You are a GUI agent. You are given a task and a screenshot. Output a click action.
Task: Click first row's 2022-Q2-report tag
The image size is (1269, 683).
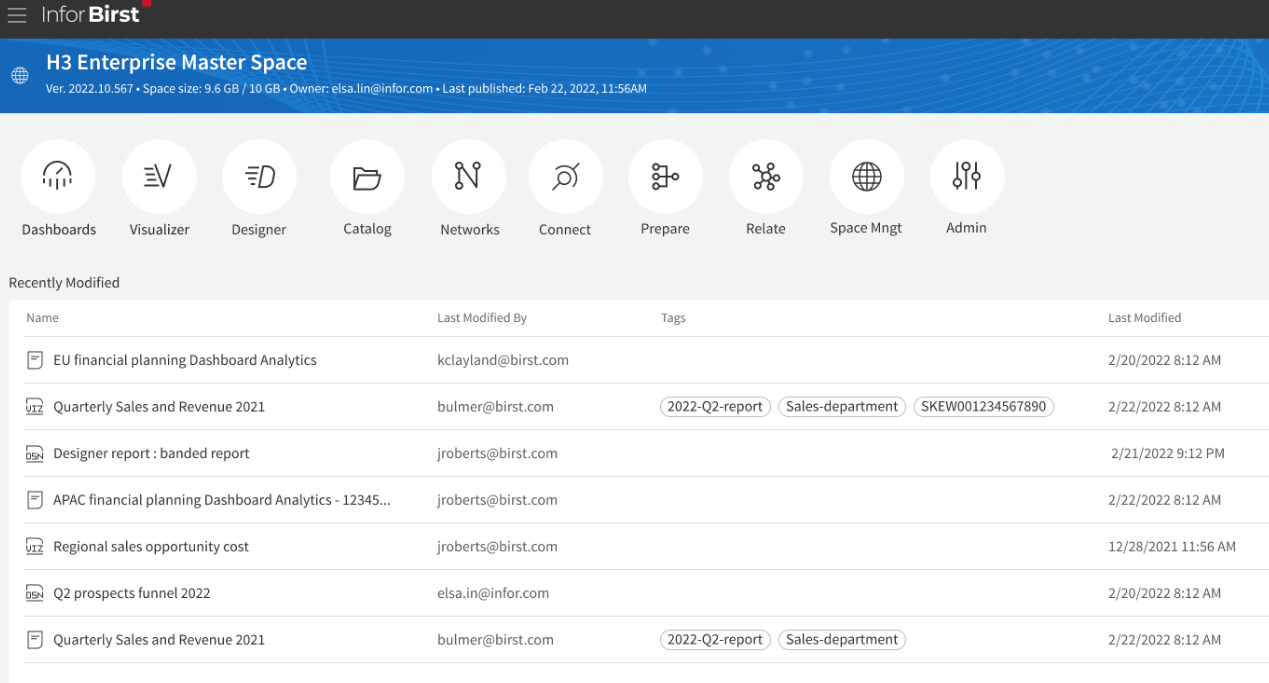[x=715, y=407]
